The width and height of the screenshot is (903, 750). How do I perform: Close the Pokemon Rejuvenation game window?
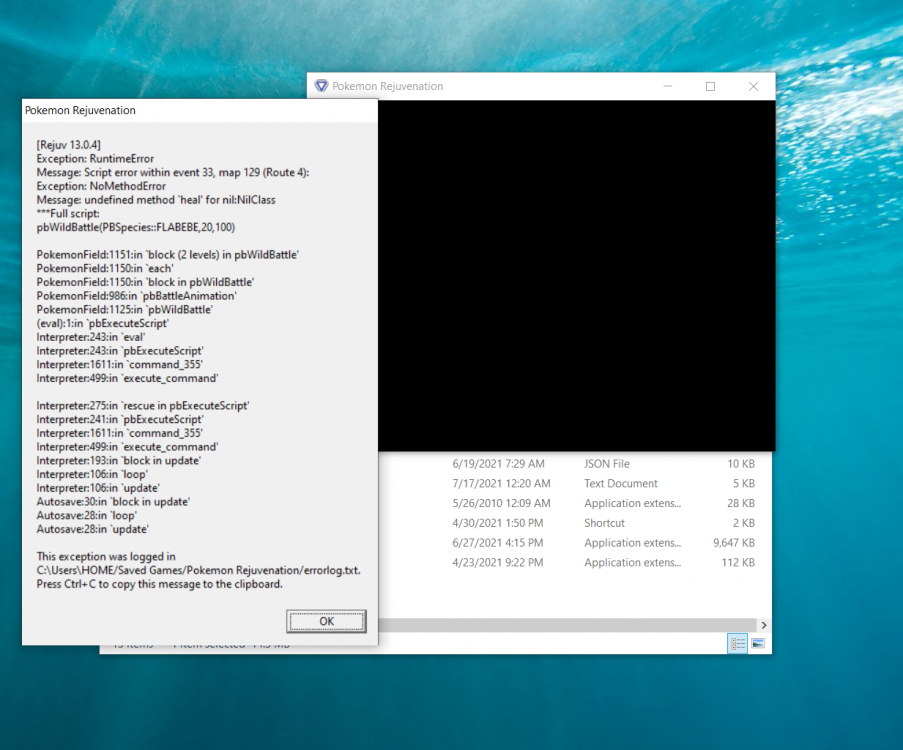pyautogui.click(x=753, y=86)
